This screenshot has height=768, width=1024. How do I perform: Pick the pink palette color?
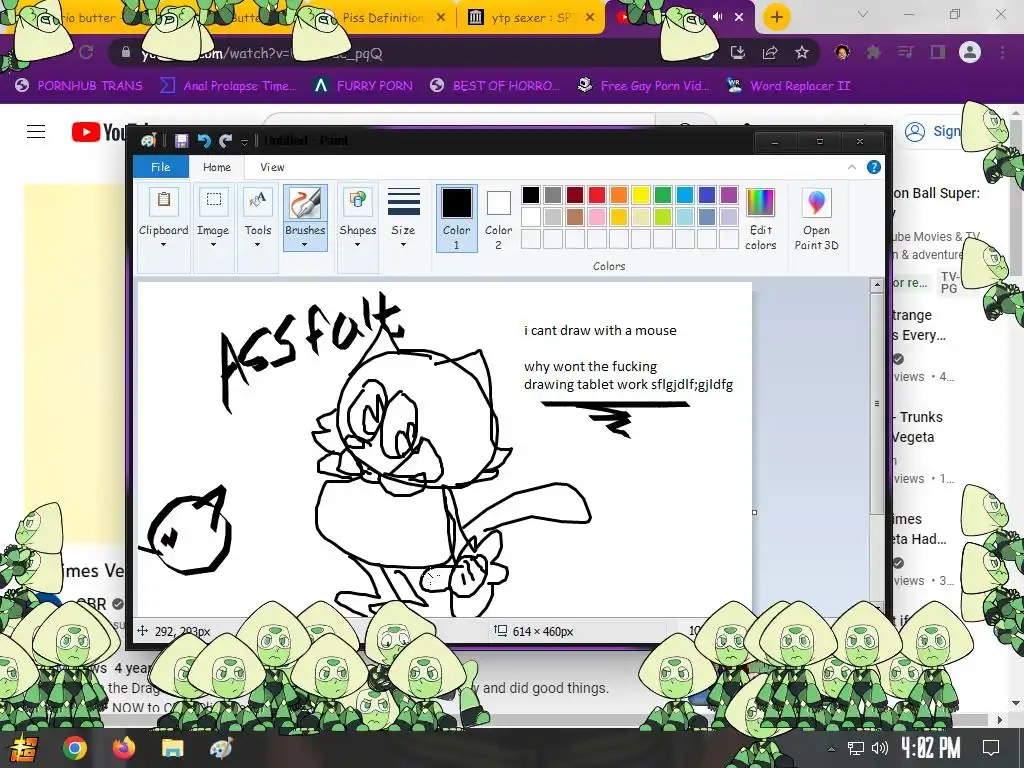click(597, 217)
